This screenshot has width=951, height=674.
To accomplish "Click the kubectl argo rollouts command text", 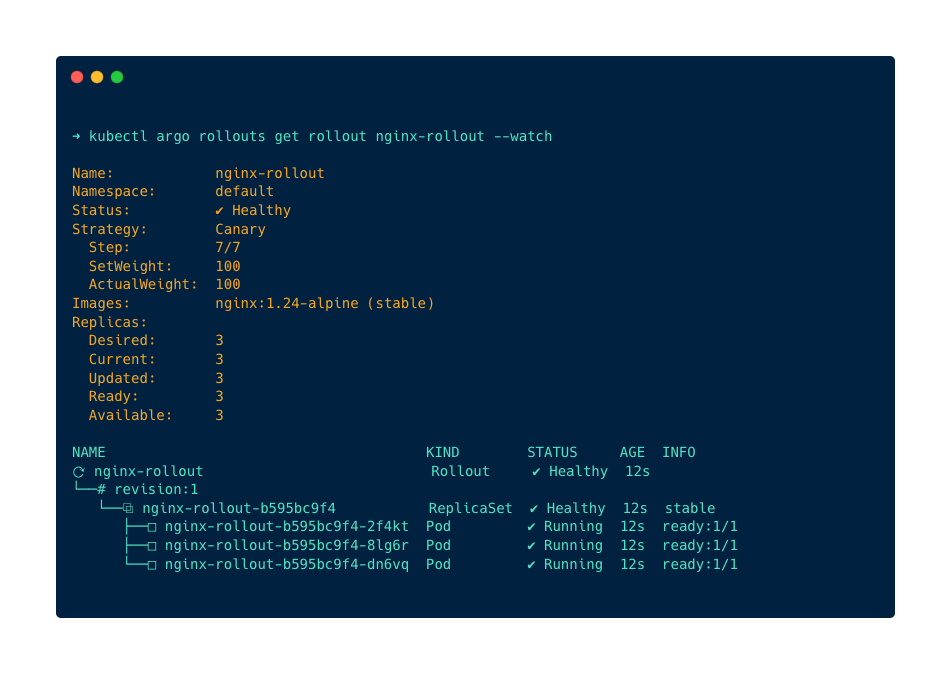I will pyautogui.click(x=321, y=136).
